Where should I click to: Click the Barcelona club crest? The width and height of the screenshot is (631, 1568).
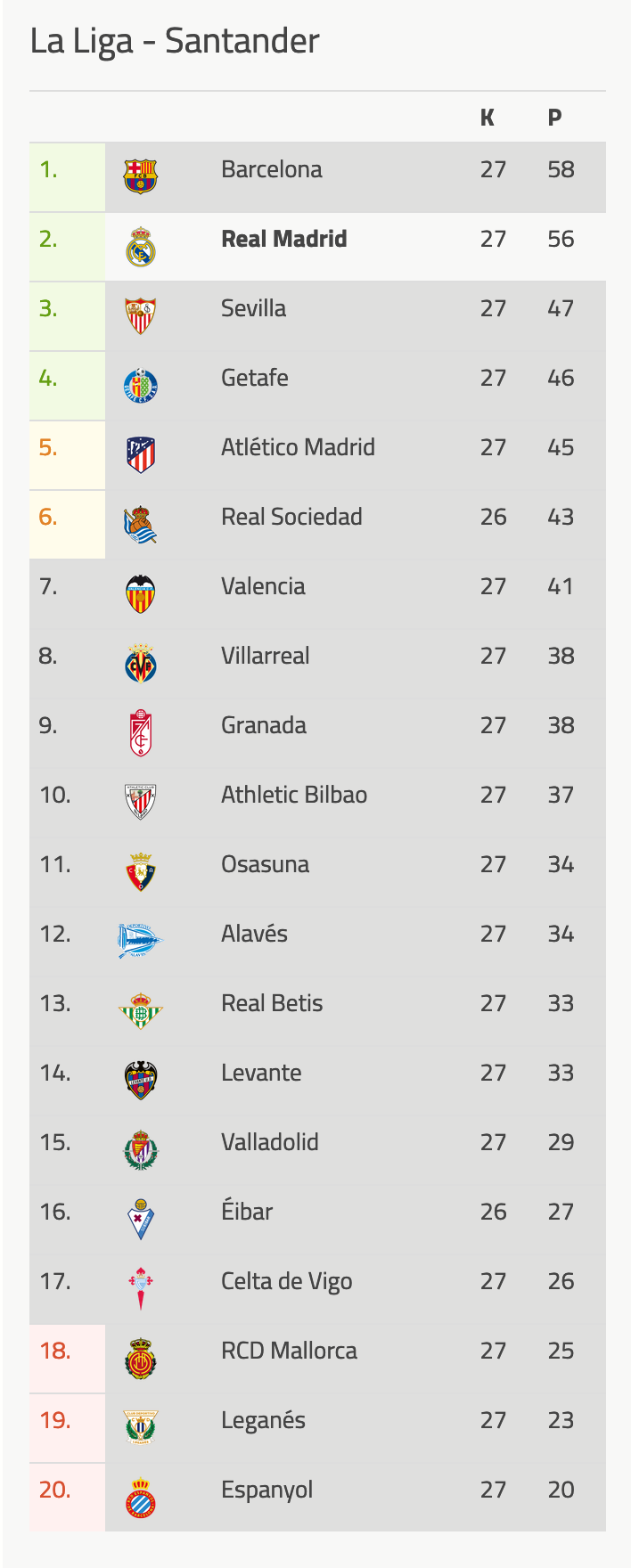(x=140, y=176)
